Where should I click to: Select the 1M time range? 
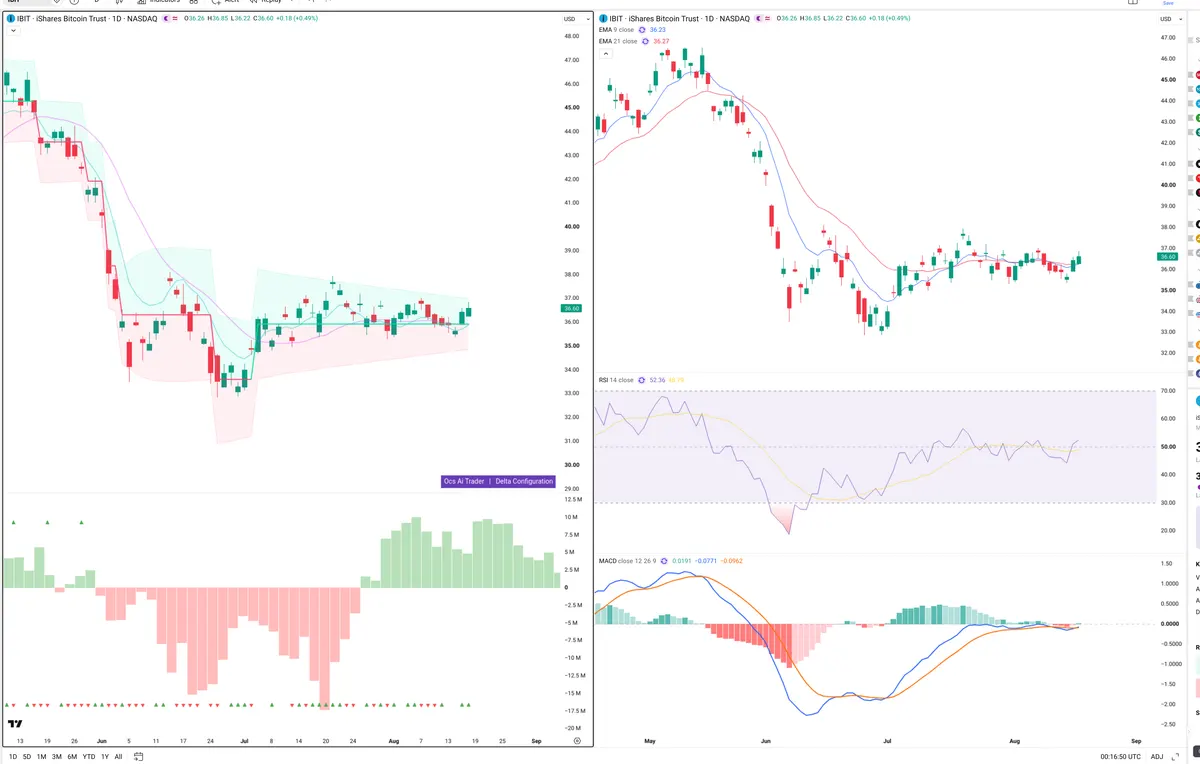42,757
